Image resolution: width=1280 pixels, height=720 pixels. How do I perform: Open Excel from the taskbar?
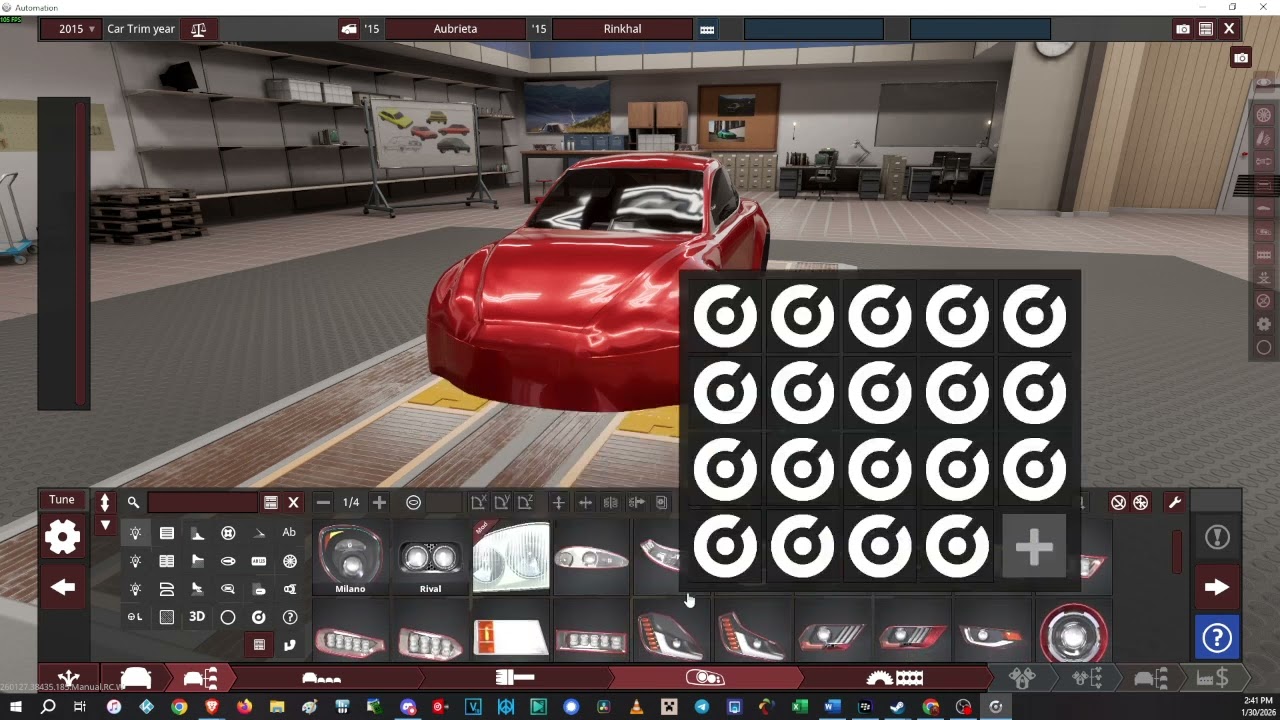799,707
